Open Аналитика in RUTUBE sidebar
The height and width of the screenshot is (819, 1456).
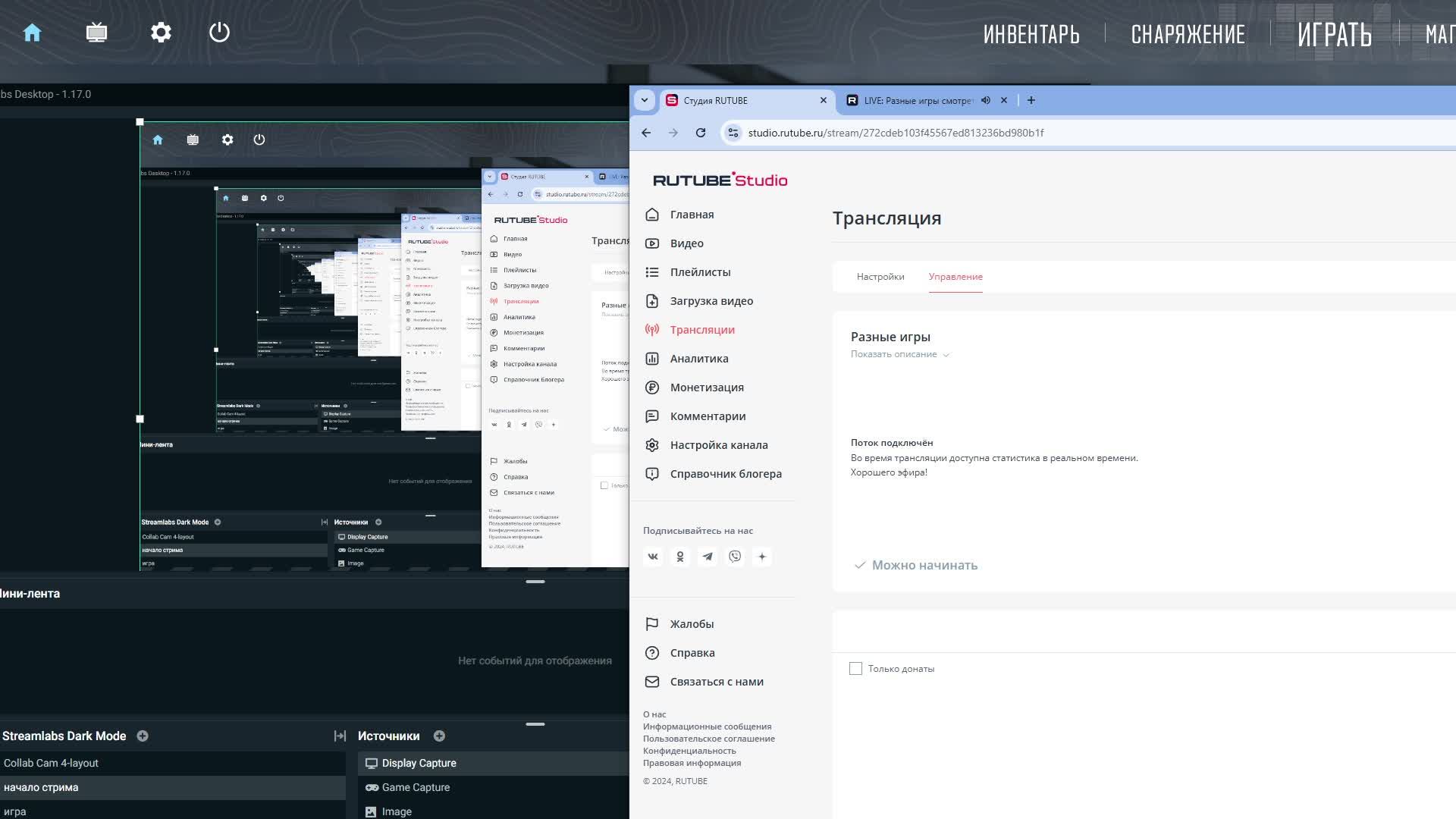[699, 359]
